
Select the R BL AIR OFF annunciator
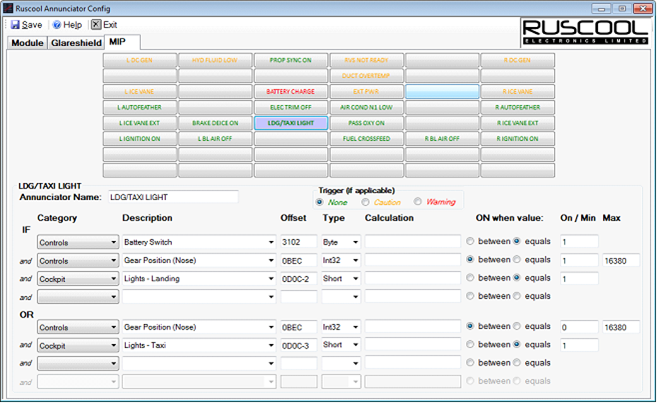442,139
